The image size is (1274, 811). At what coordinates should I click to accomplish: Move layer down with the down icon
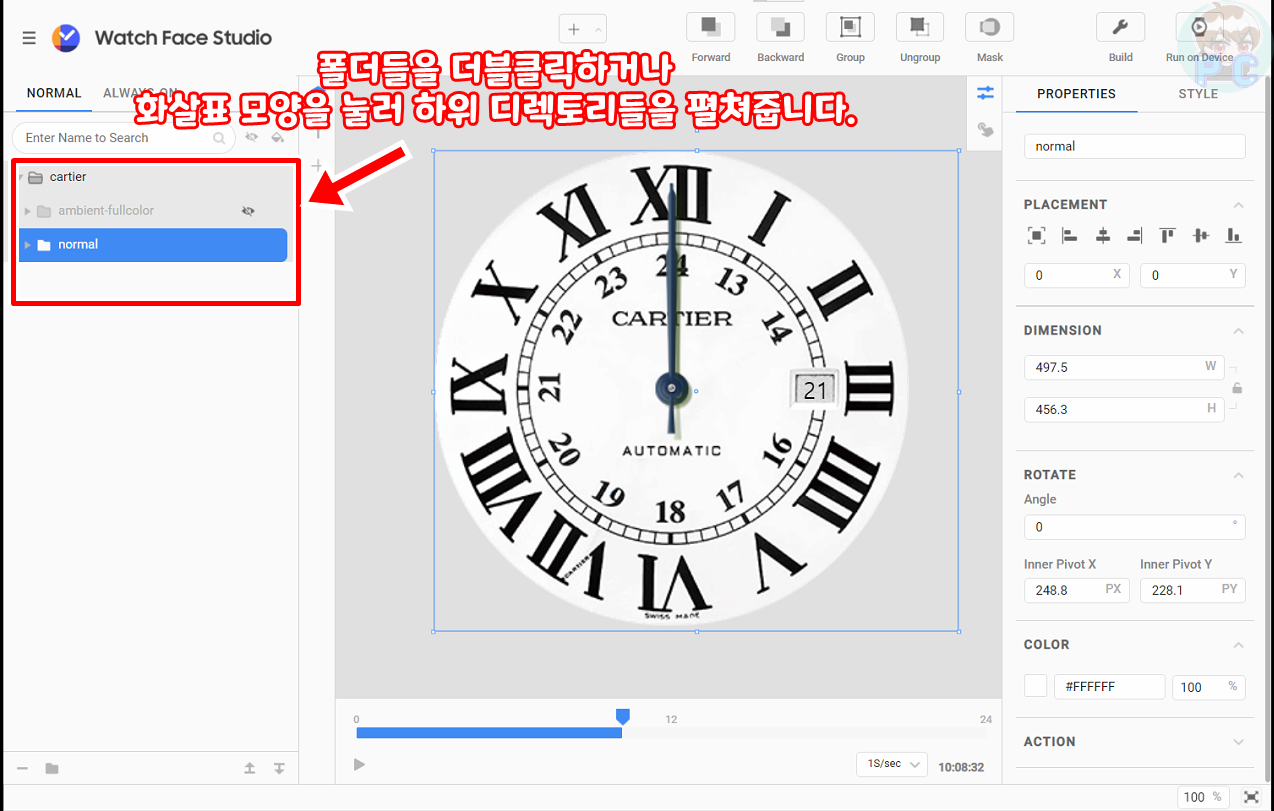(279, 768)
